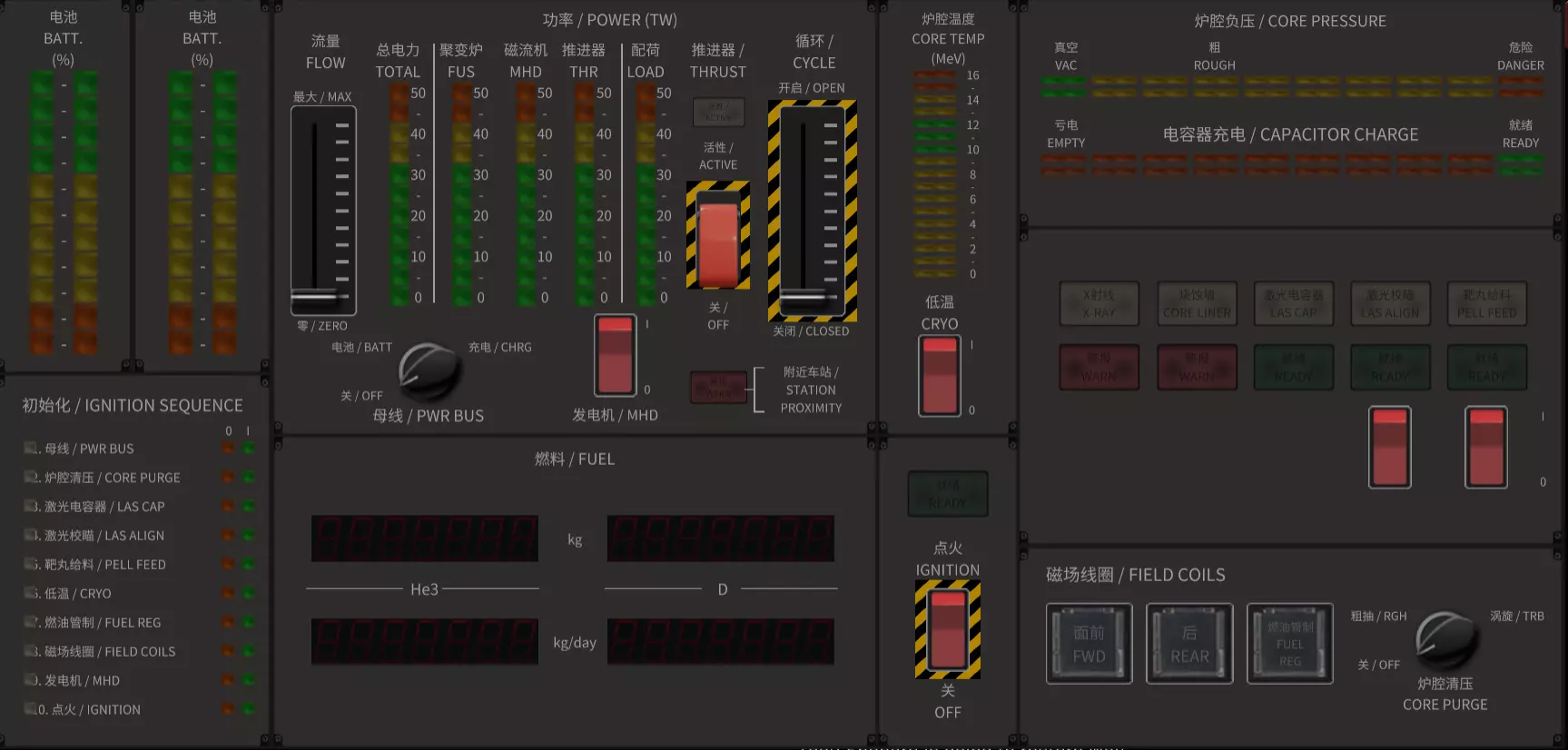Click the D kg/day fuel readout
Screen dimensions: 1568x750
click(x=721, y=642)
